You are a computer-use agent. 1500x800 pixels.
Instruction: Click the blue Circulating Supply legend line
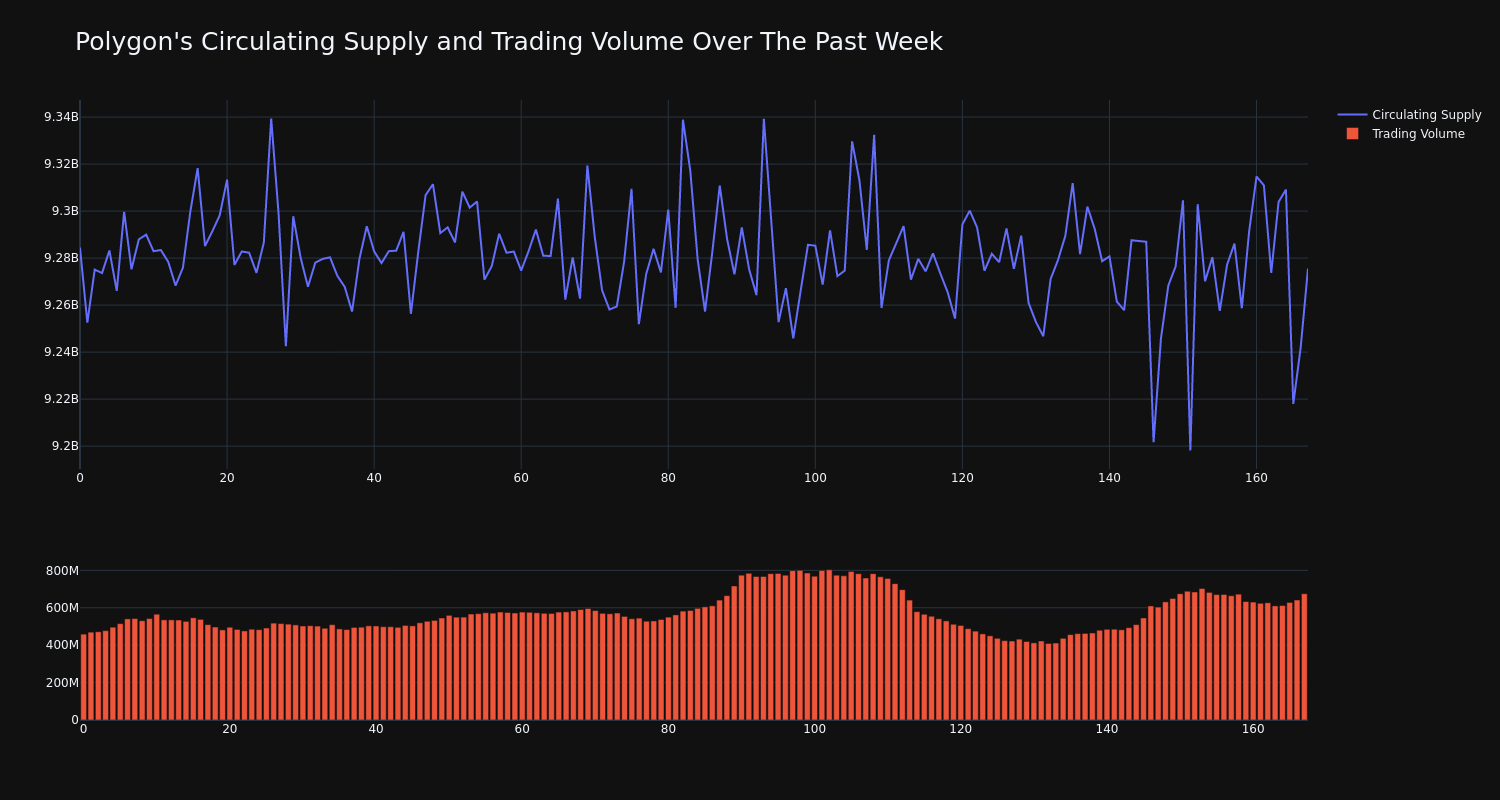1352,115
